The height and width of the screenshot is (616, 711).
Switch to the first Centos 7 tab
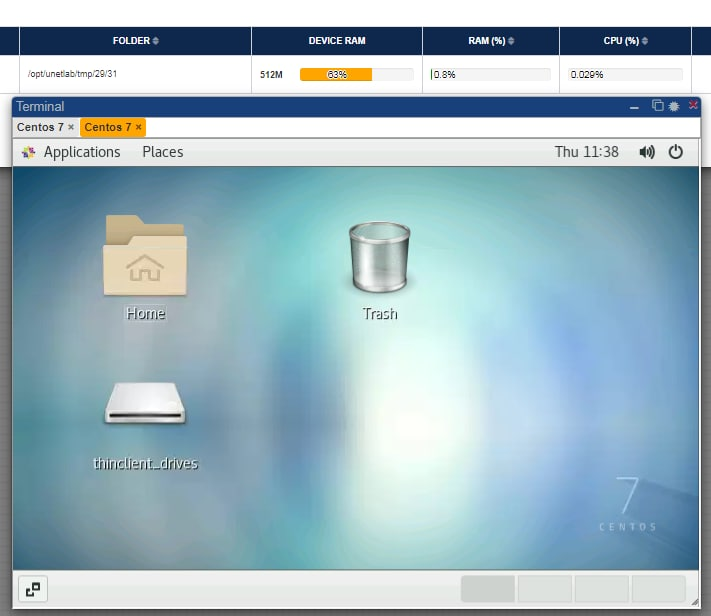coord(39,127)
